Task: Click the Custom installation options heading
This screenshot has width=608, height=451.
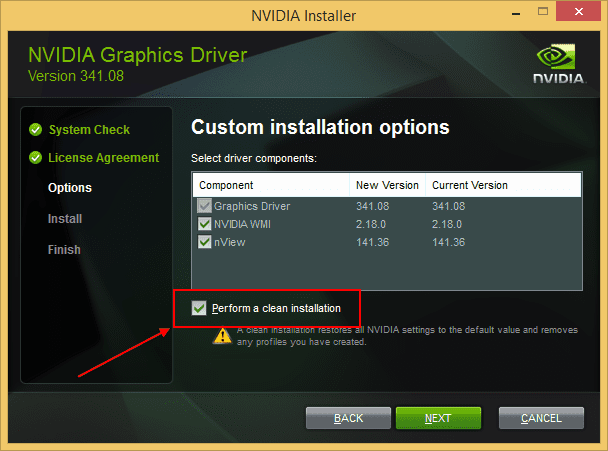Action: coord(320,127)
